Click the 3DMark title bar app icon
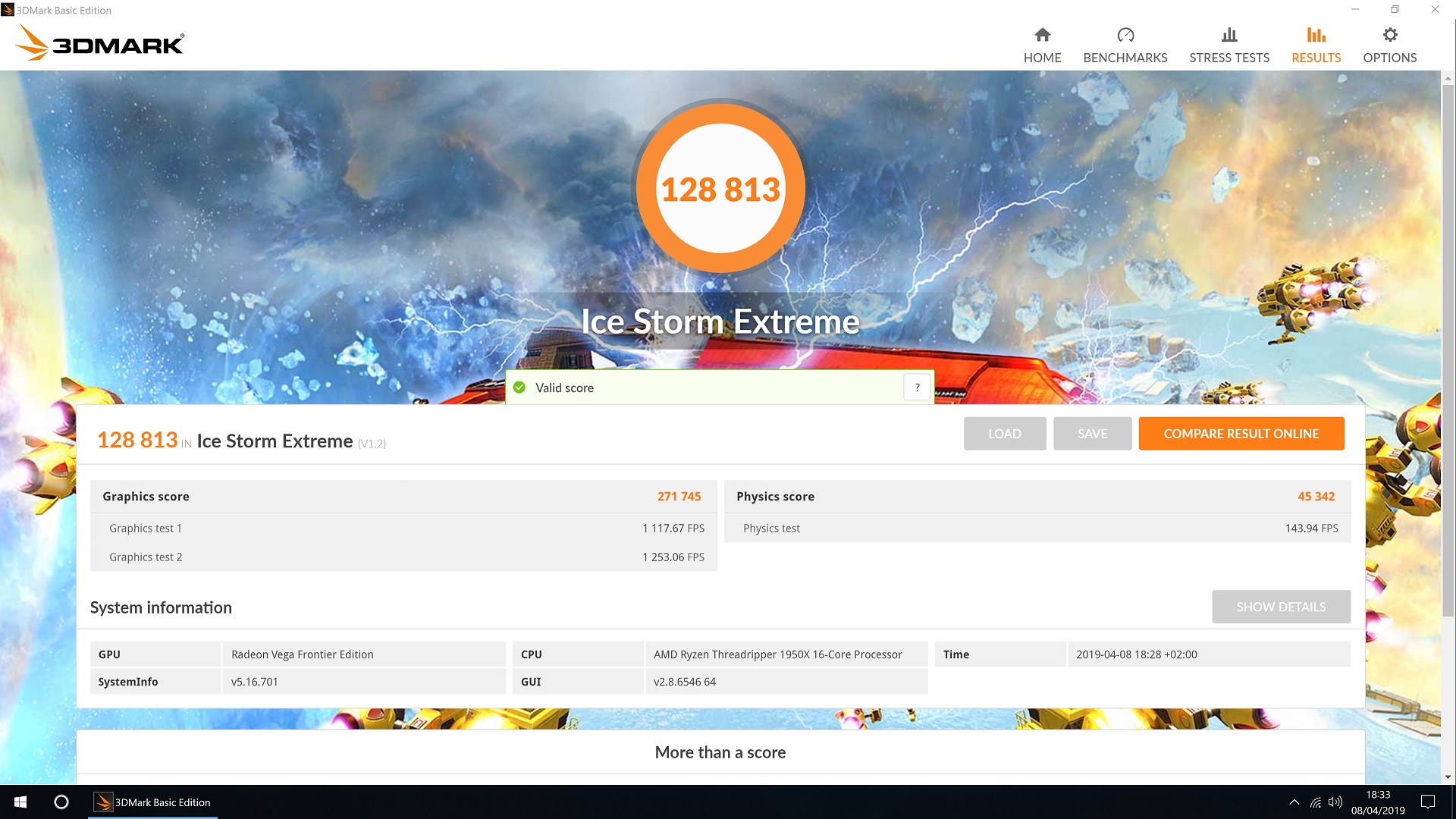Viewport: 1456px width, 819px height. pyautogui.click(x=8, y=10)
